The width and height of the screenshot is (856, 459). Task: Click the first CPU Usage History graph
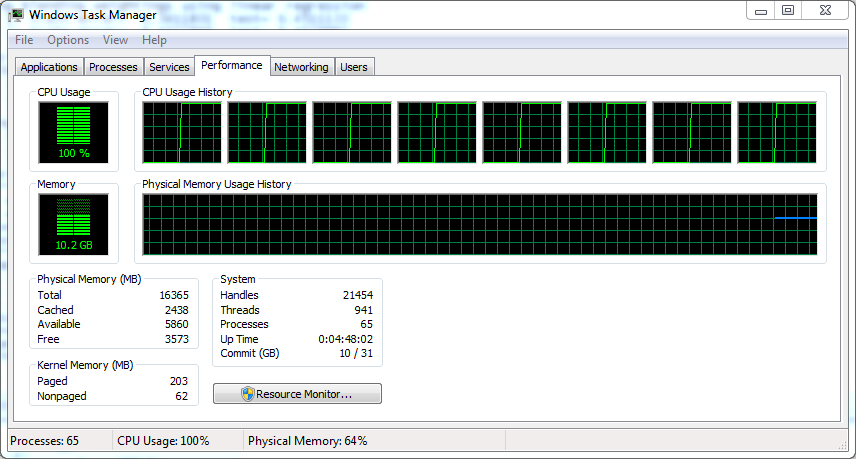[x=182, y=133]
